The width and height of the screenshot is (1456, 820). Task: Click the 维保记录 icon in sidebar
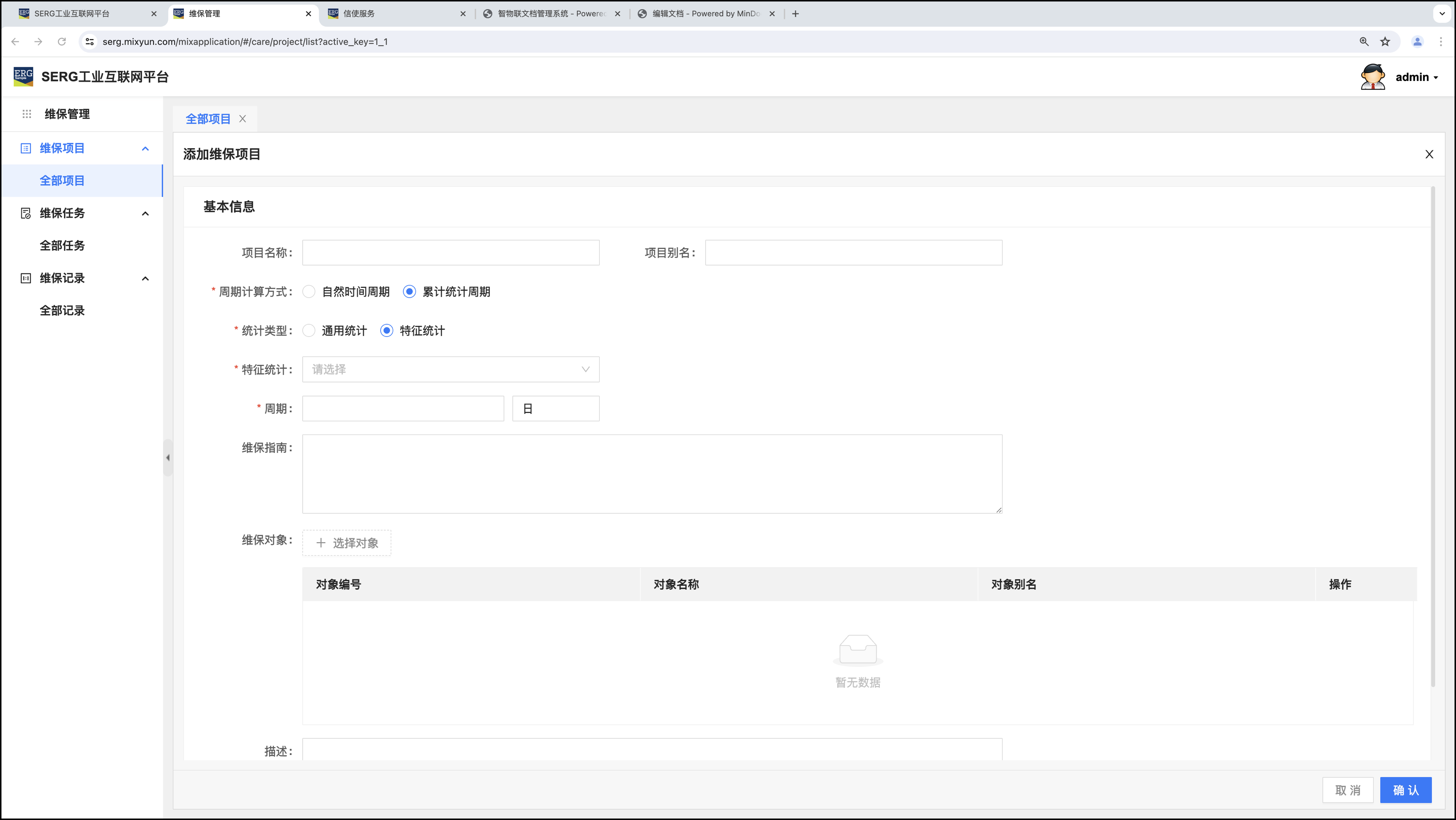point(26,278)
